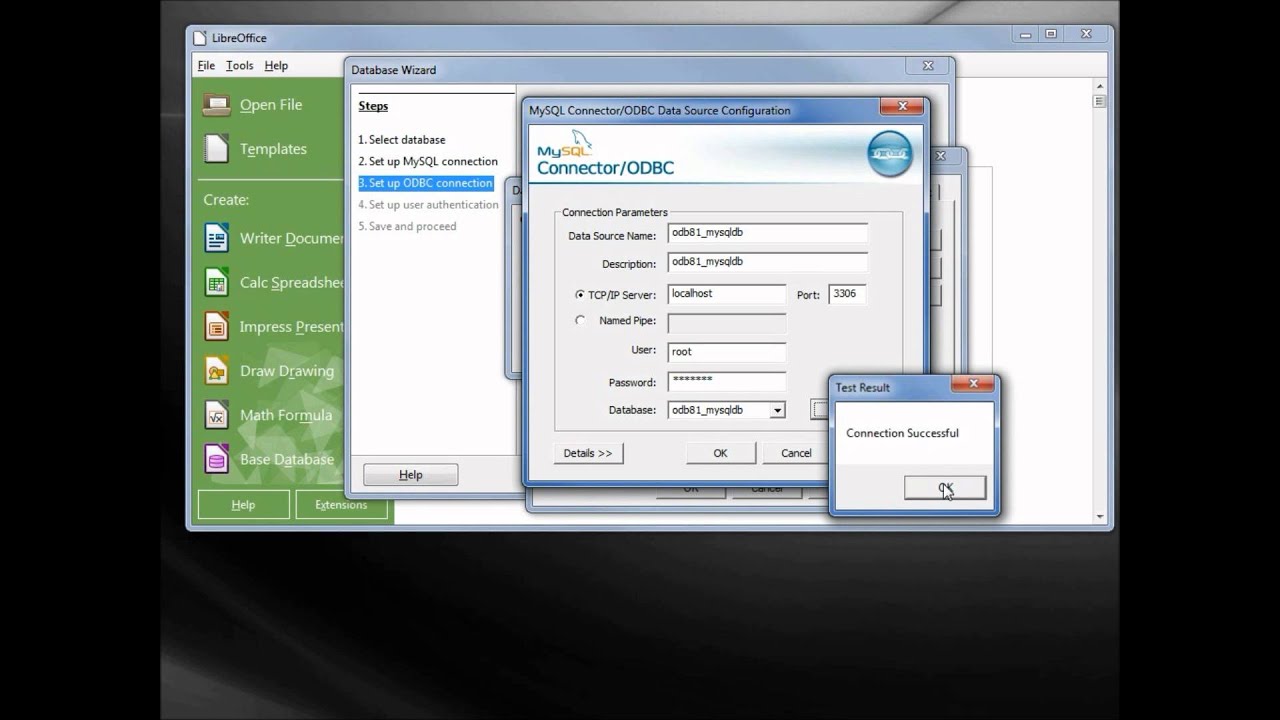The width and height of the screenshot is (1280, 720).
Task: Close the Database Wizard window
Action: 928,66
